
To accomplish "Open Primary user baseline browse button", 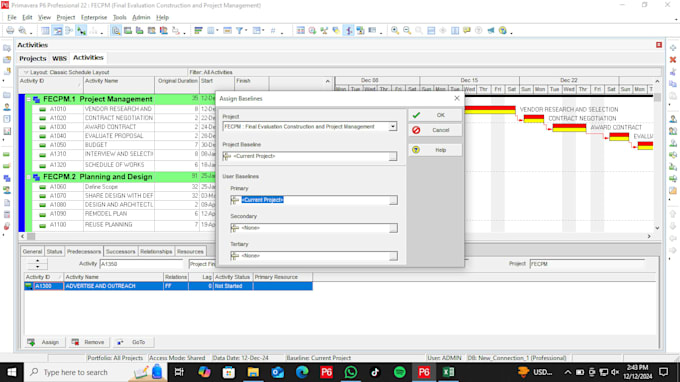I will 393,200.
